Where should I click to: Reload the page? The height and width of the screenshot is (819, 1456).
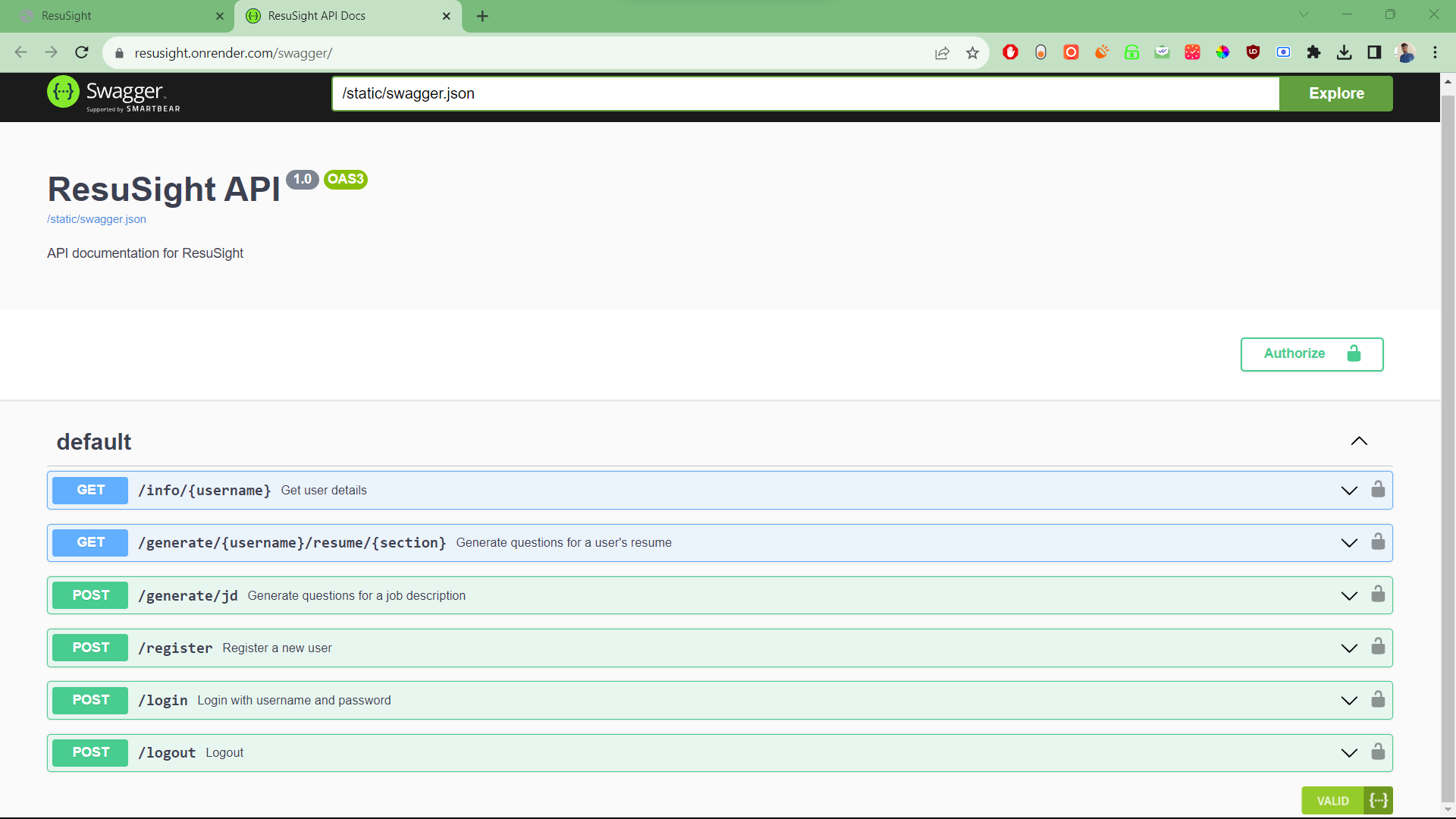(82, 52)
